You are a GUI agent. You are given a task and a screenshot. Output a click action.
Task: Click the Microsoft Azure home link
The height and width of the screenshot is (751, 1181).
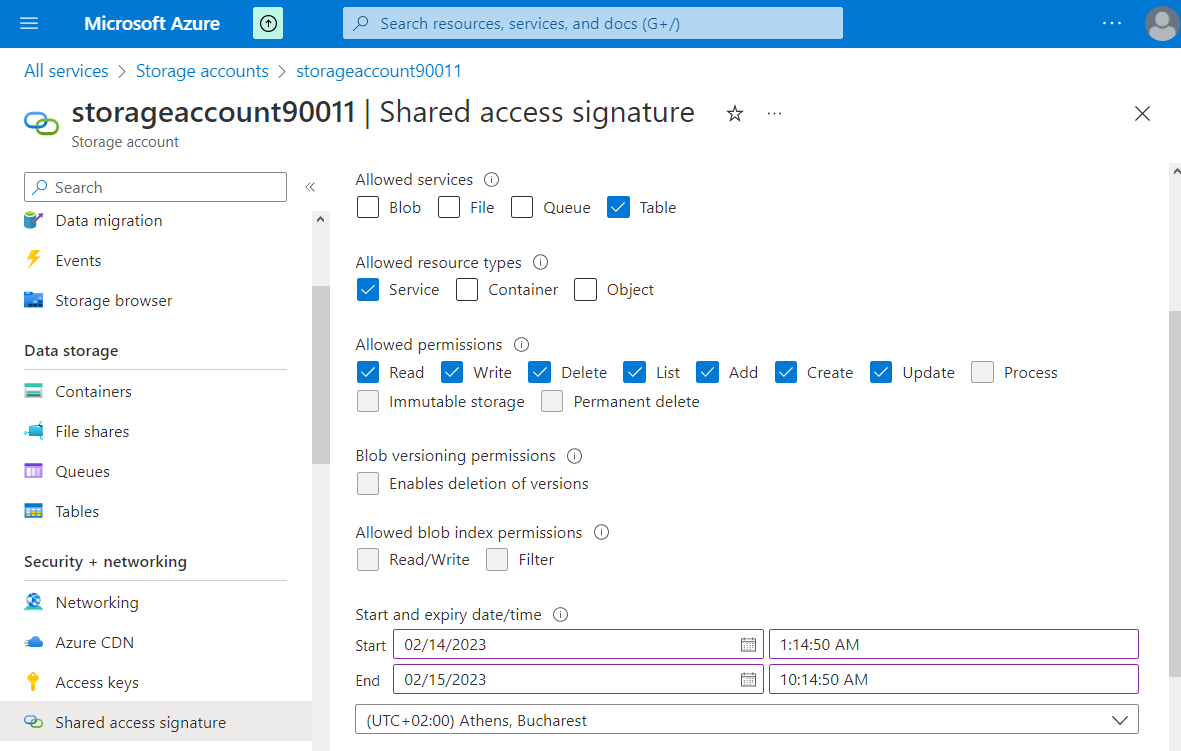152,23
